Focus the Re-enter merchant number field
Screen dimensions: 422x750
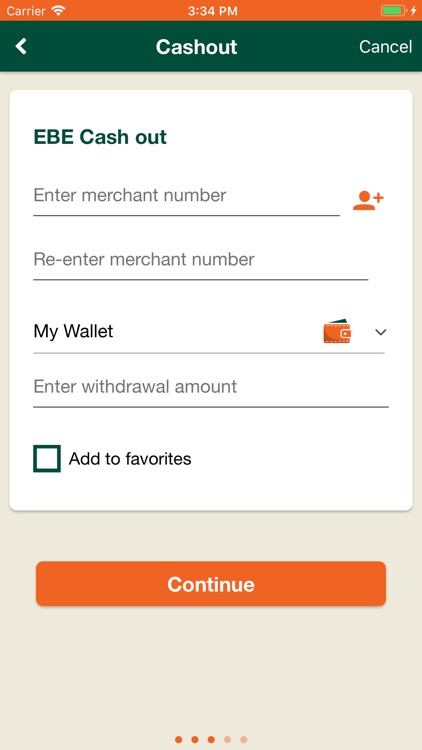200,260
